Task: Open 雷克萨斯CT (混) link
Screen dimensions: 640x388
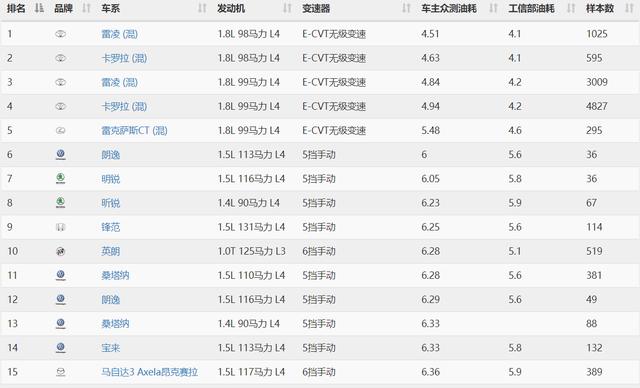Action: point(134,131)
